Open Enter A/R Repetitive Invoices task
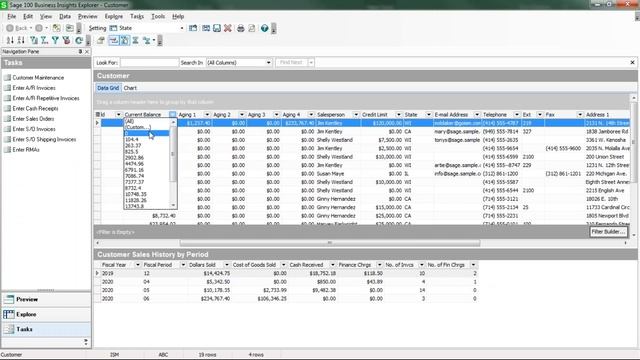Viewport: 640px width, 360px height. pos(46,98)
